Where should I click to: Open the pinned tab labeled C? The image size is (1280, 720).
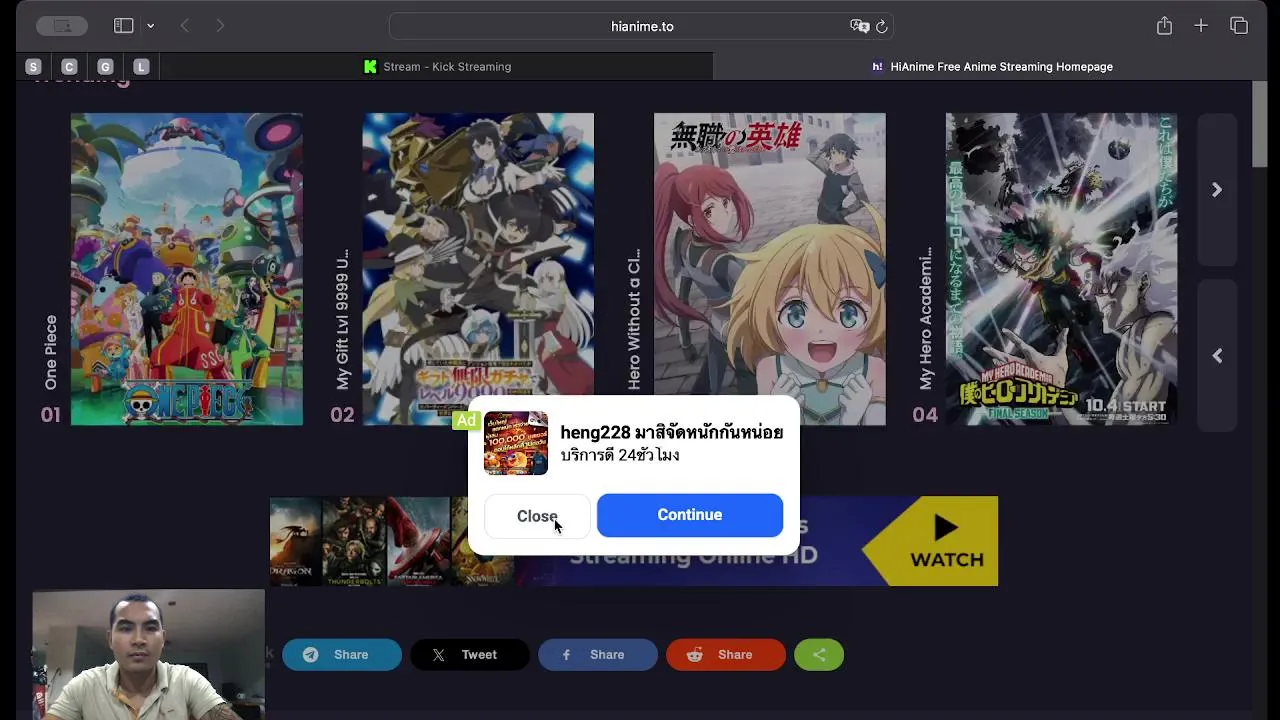click(x=69, y=67)
